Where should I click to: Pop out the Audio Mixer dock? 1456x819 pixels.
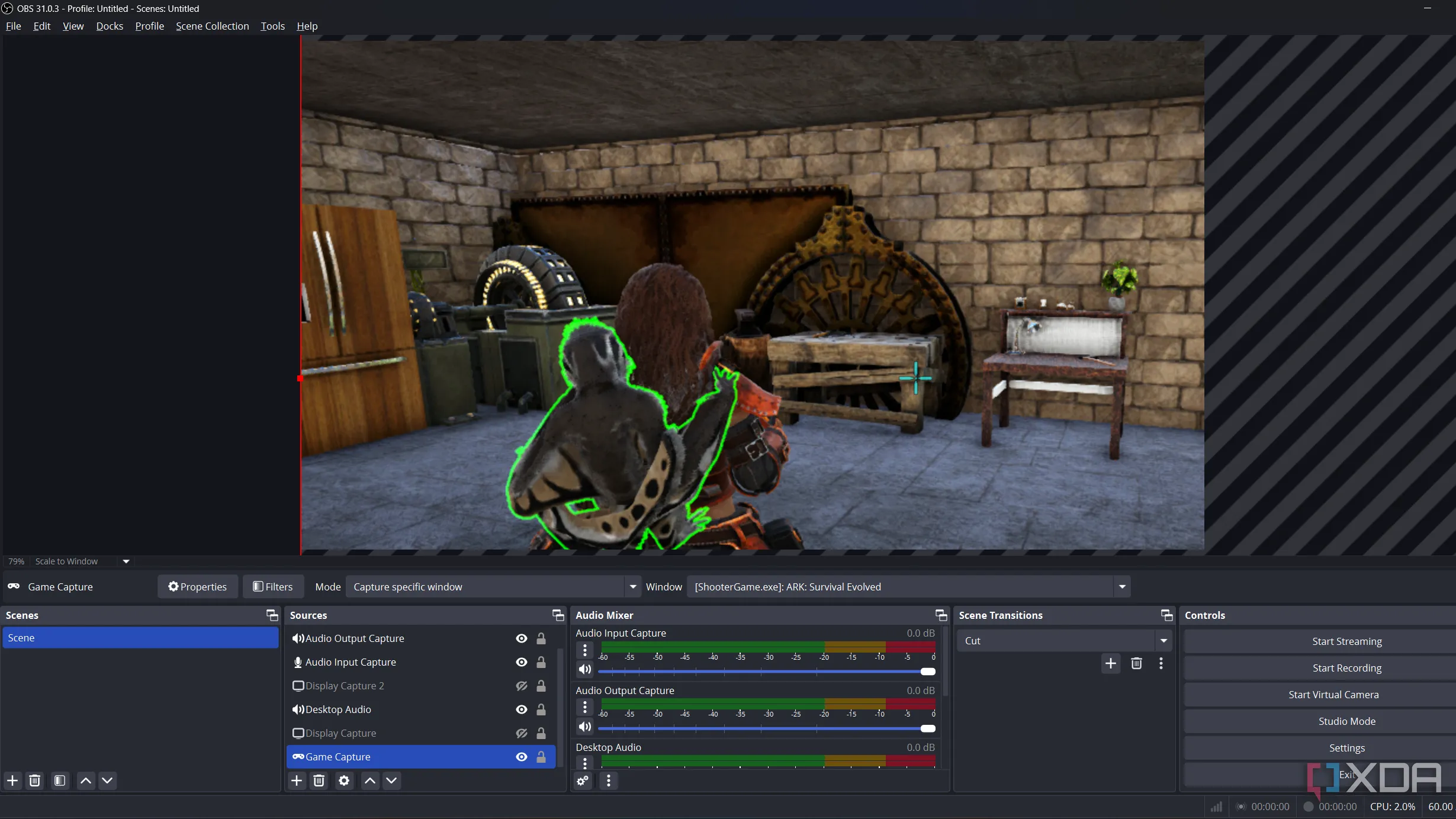point(941,615)
